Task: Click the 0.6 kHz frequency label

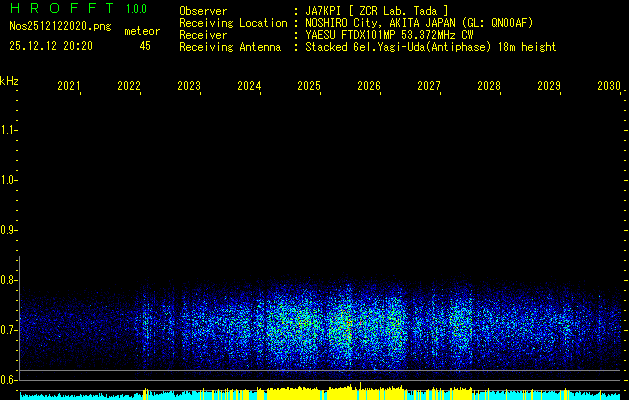Action: point(9,380)
